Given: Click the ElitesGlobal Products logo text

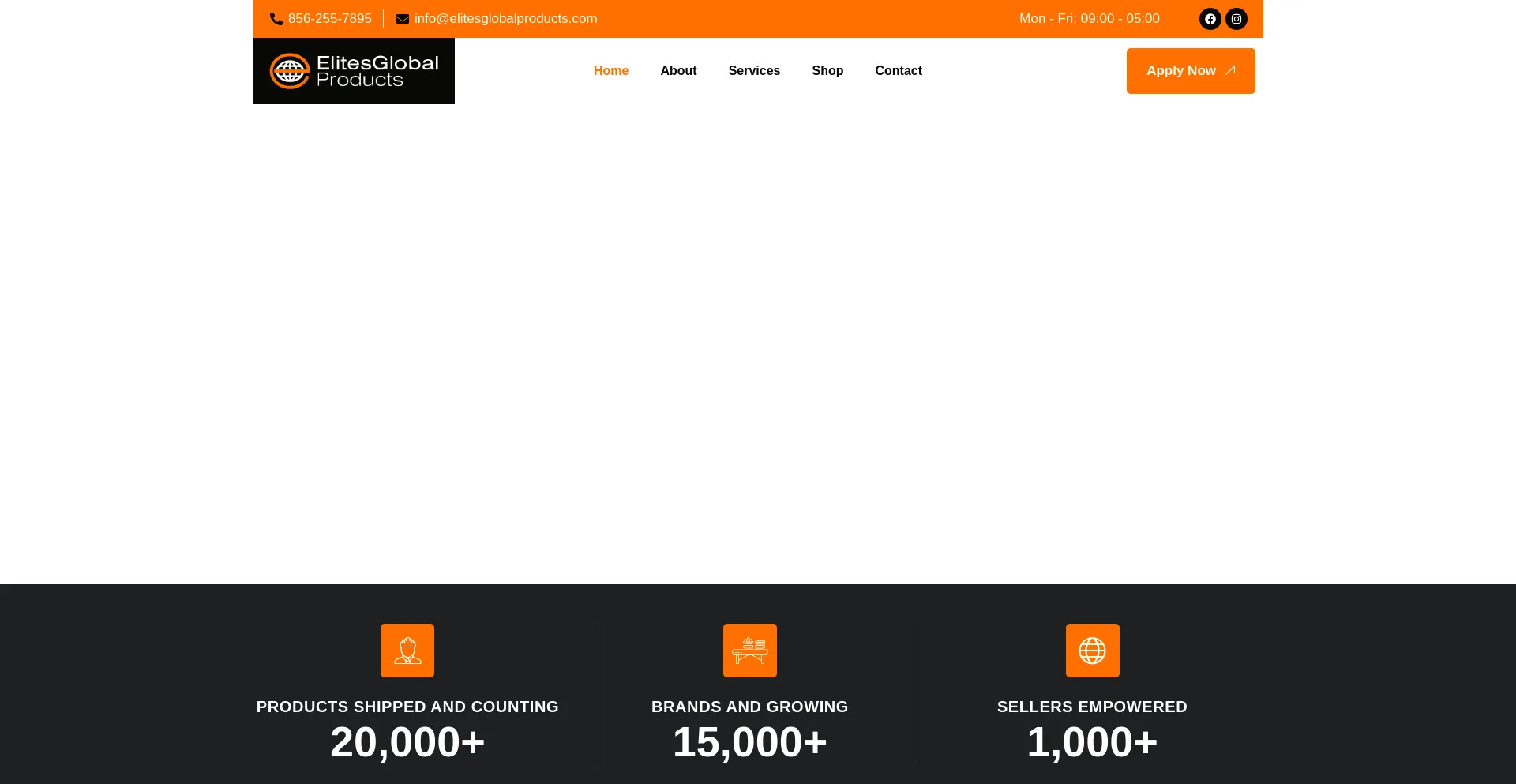Looking at the screenshot, I should pyautogui.click(x=377, y=71).
